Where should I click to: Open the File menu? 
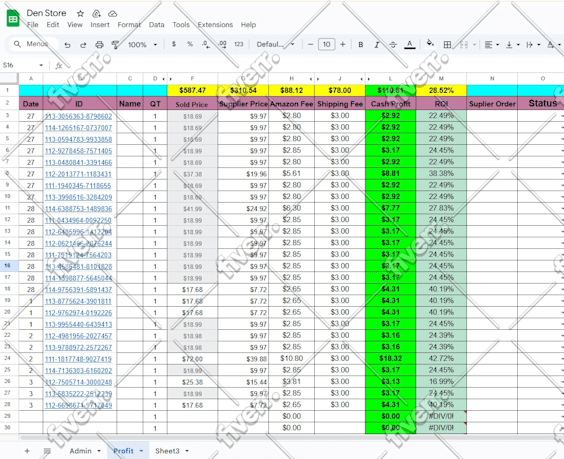point(32,25)
